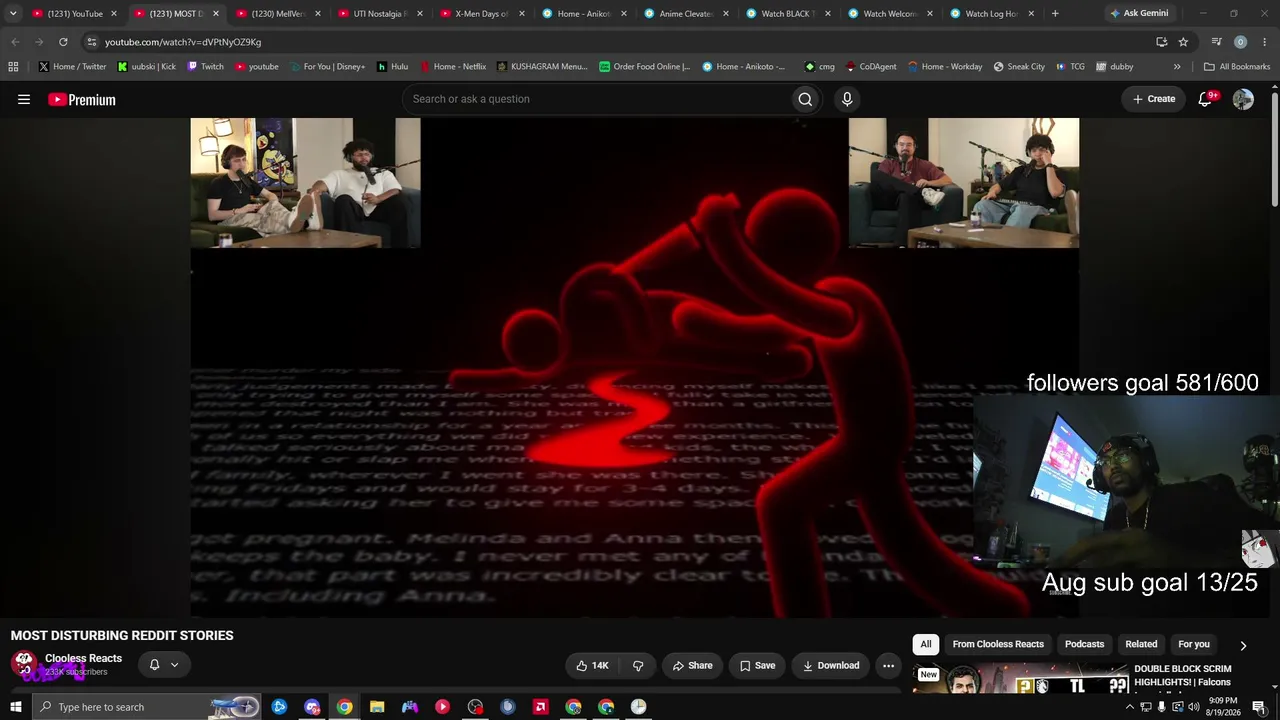Reload the page
This screenshot has height=720, width=1280.
(63, 42)
